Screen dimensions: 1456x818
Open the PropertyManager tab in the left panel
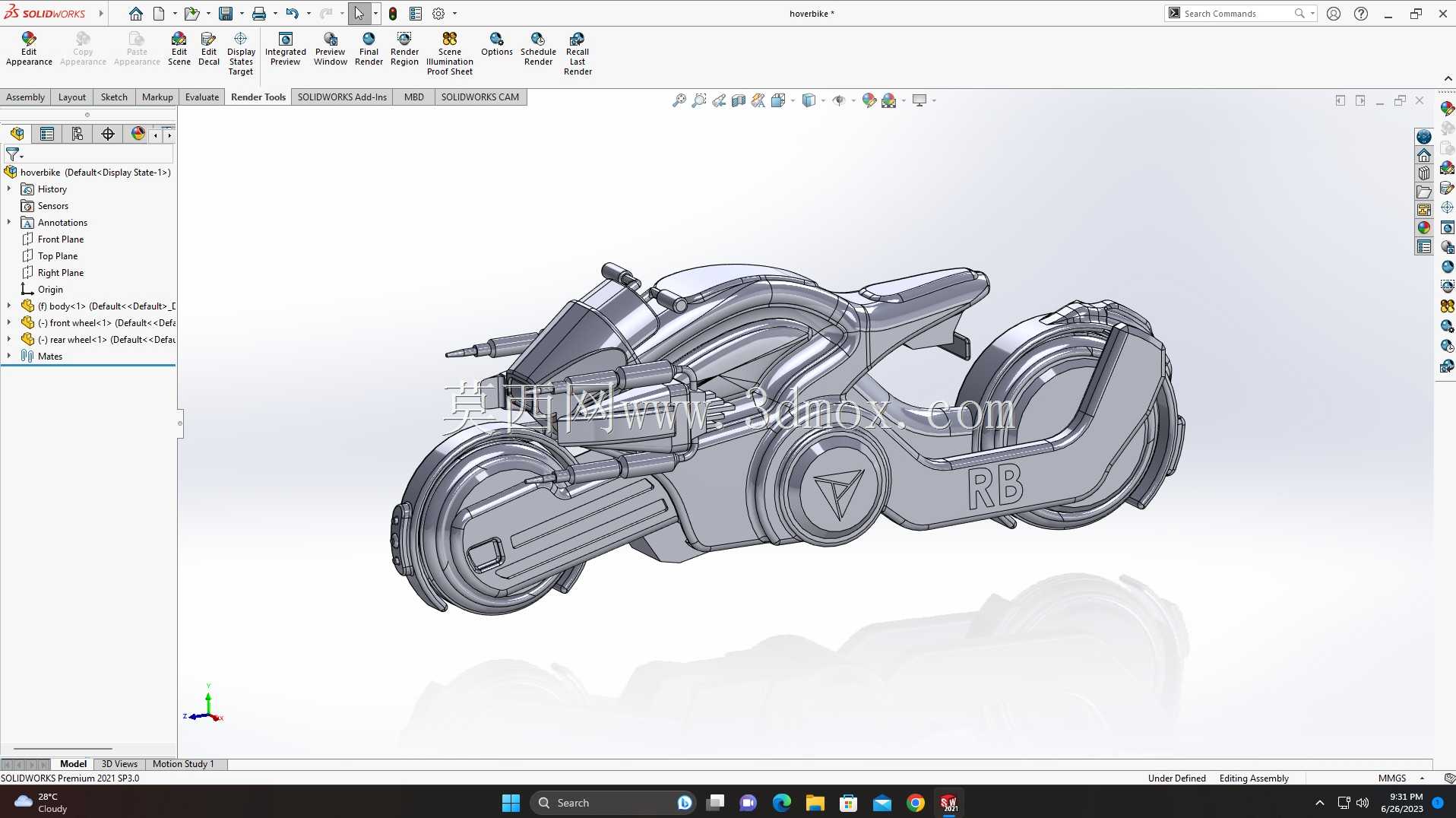tap(47, 134)
